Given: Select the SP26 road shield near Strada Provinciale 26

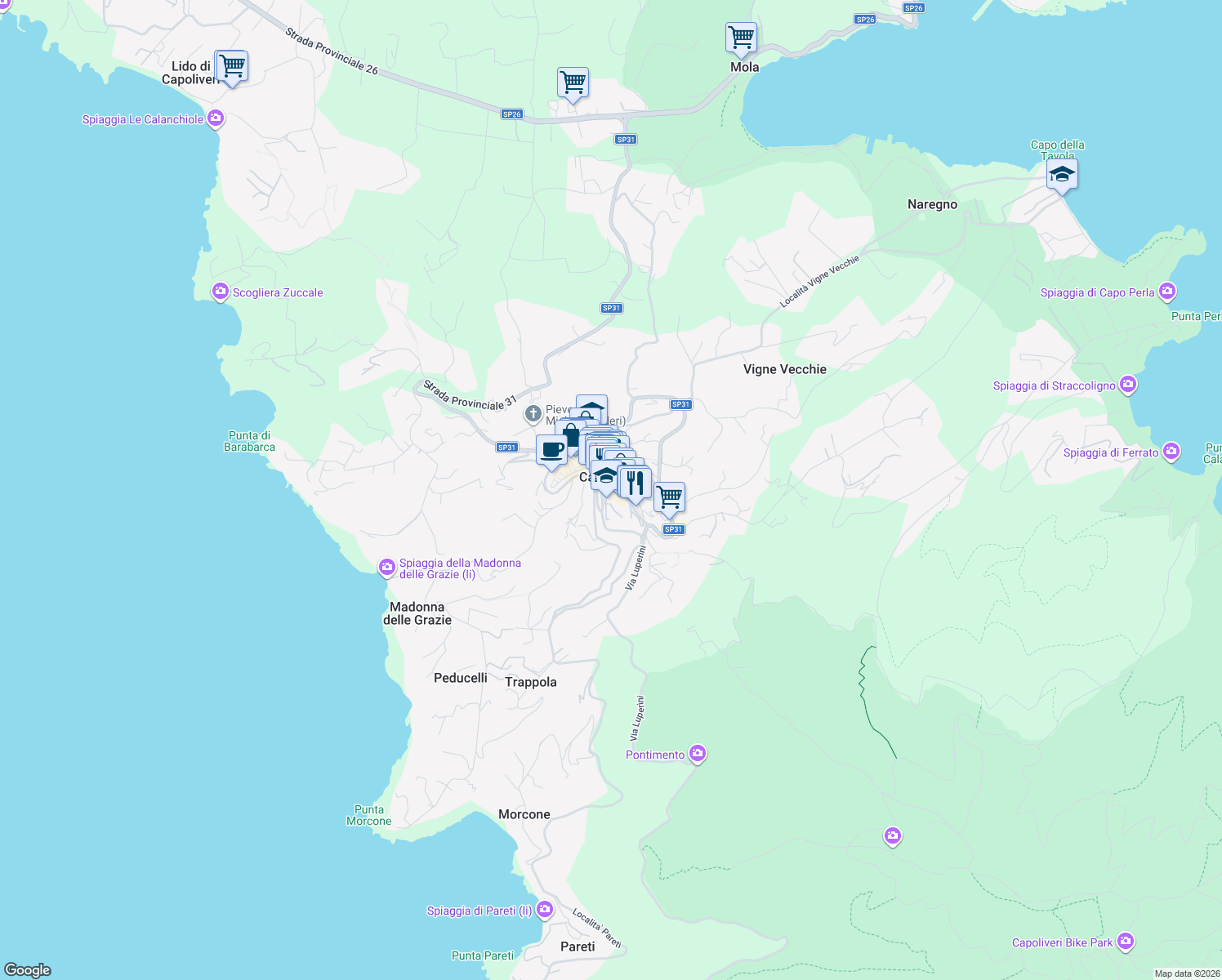Looking at the screenshot, I should (512, 114).
